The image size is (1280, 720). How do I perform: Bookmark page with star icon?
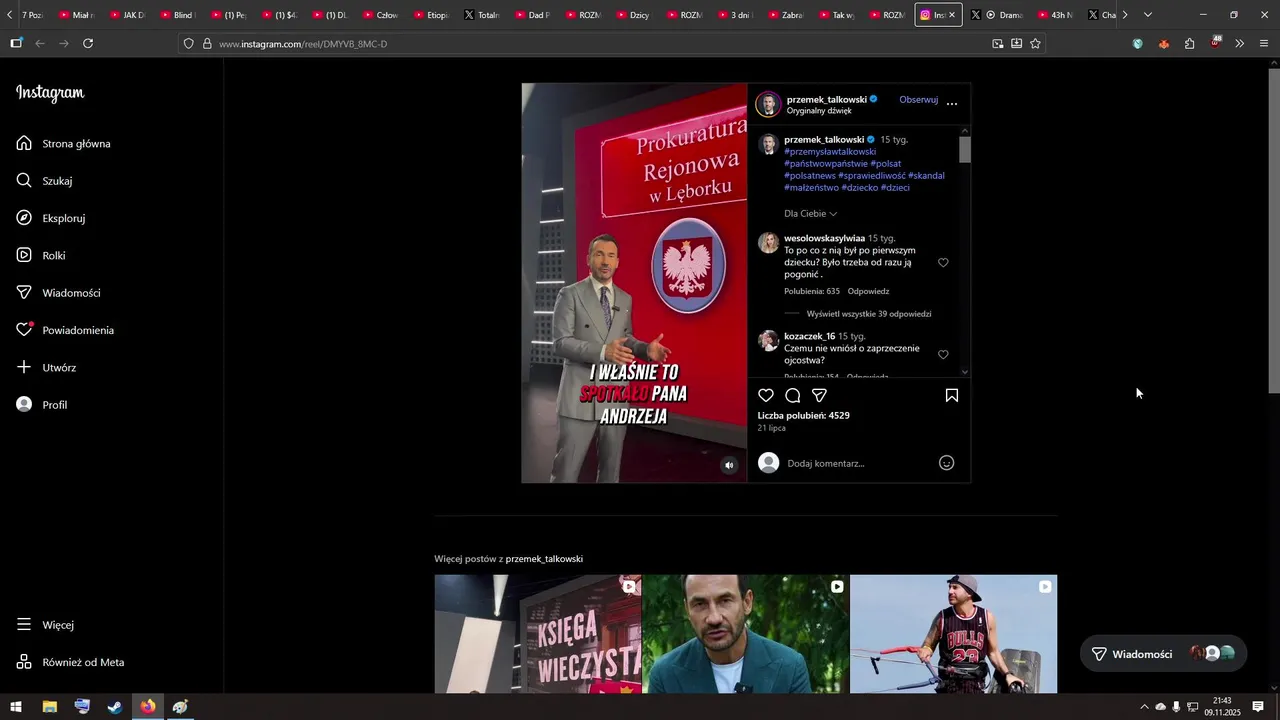(x=1035, y=44)
